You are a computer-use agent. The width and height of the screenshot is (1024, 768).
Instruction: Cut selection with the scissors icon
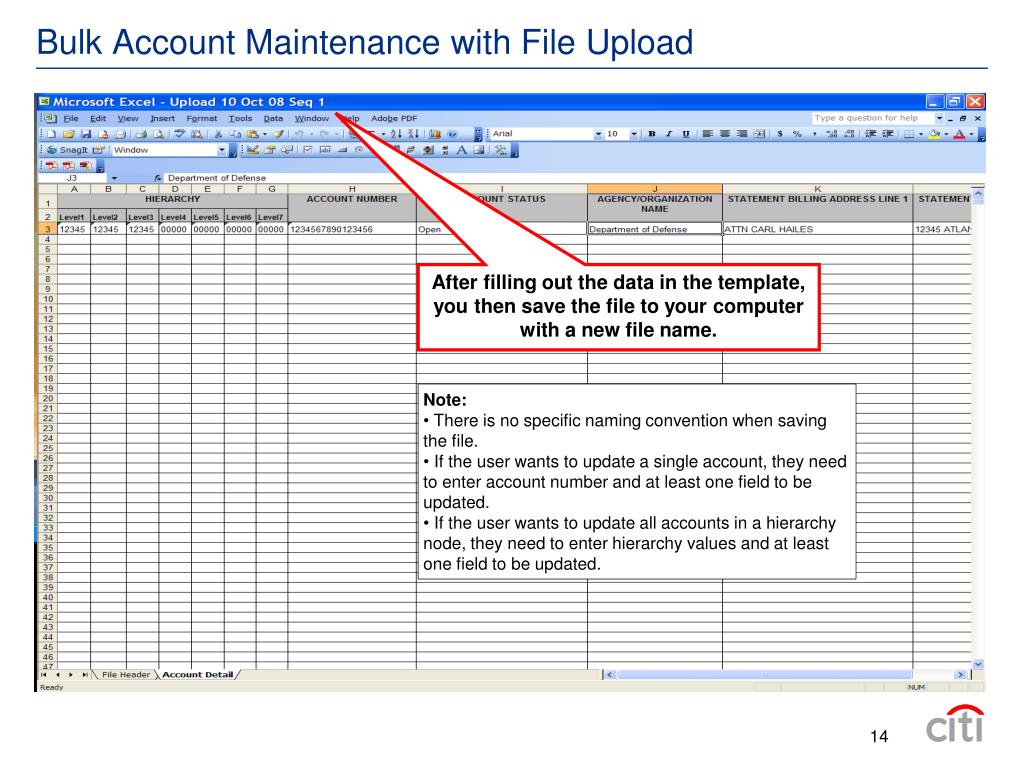pyautogui.click(x=218, y=134)
